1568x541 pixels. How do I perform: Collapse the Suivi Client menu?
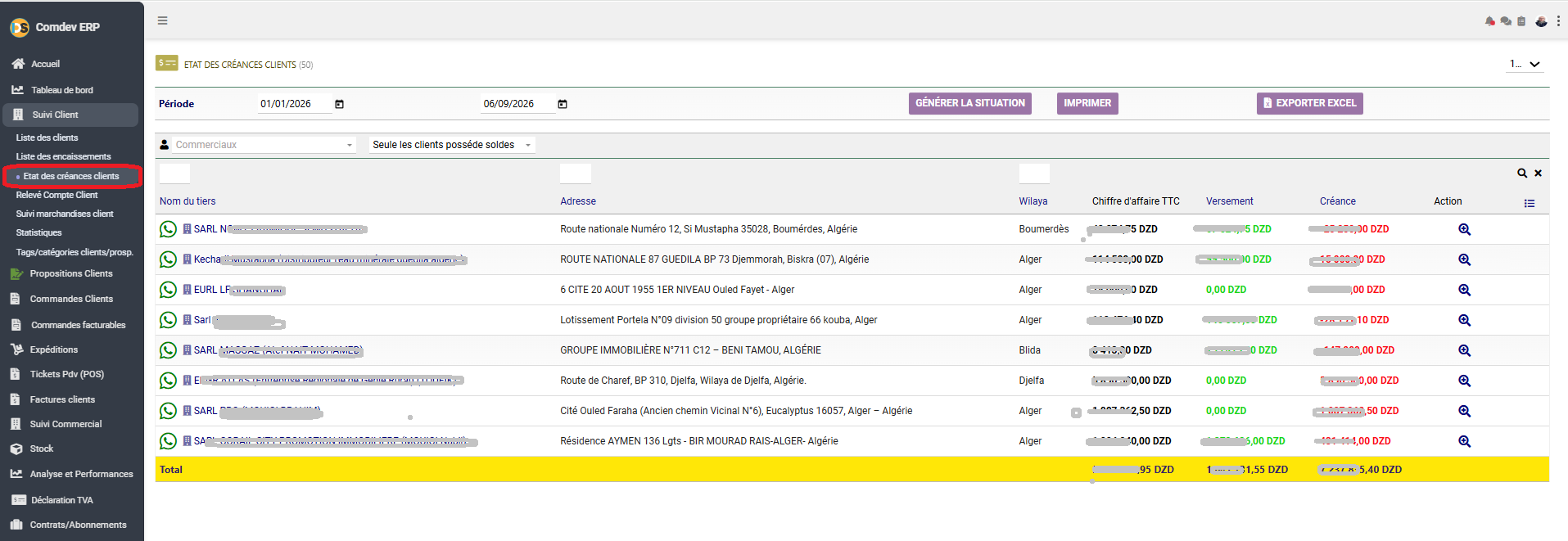(70, 115)
